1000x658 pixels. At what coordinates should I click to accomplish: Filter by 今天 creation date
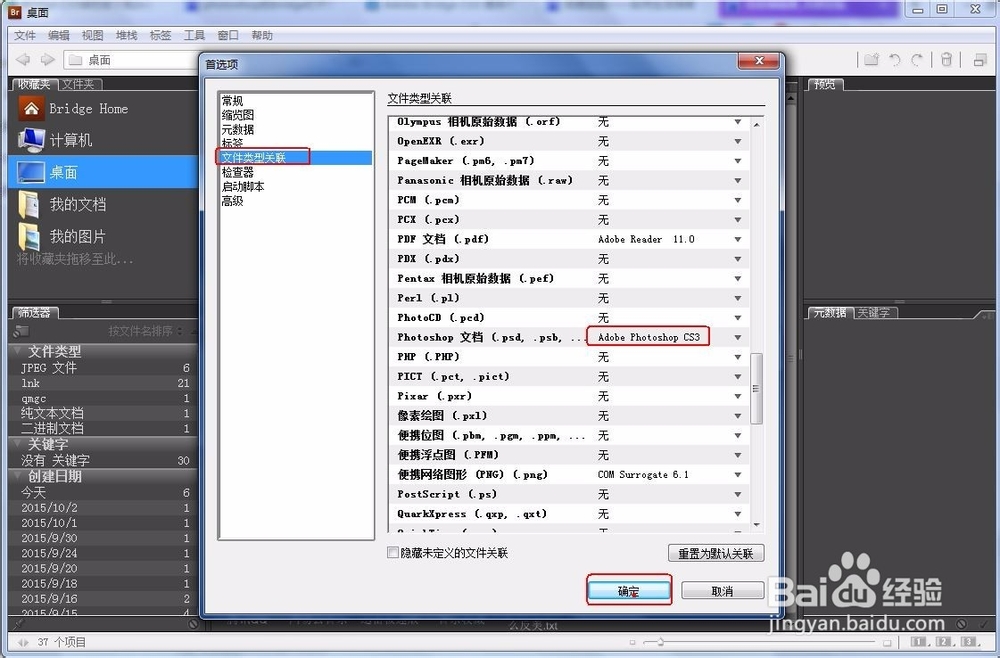click(x=103, y=492)
